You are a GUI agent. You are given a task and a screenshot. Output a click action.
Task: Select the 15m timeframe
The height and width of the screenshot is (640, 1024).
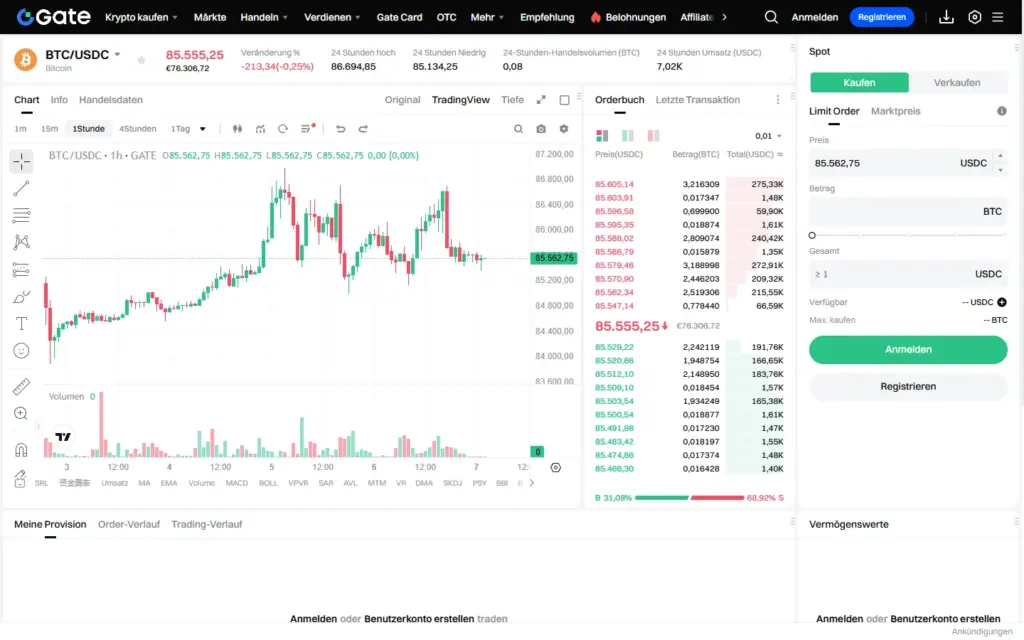[50, 129]
